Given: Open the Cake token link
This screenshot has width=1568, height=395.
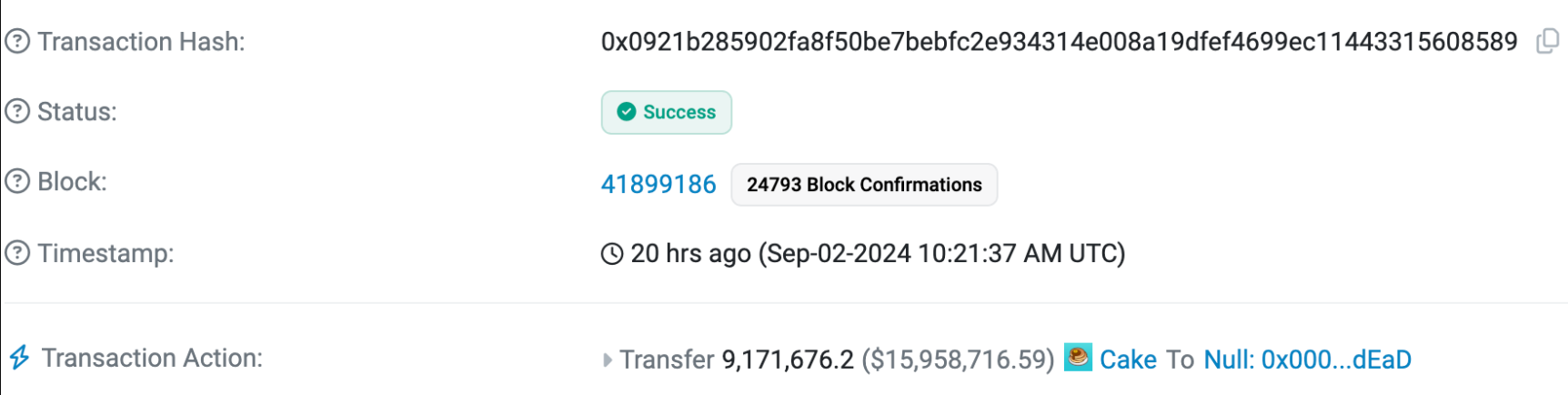Looking at the screenshot, I should click(1128, 360).
